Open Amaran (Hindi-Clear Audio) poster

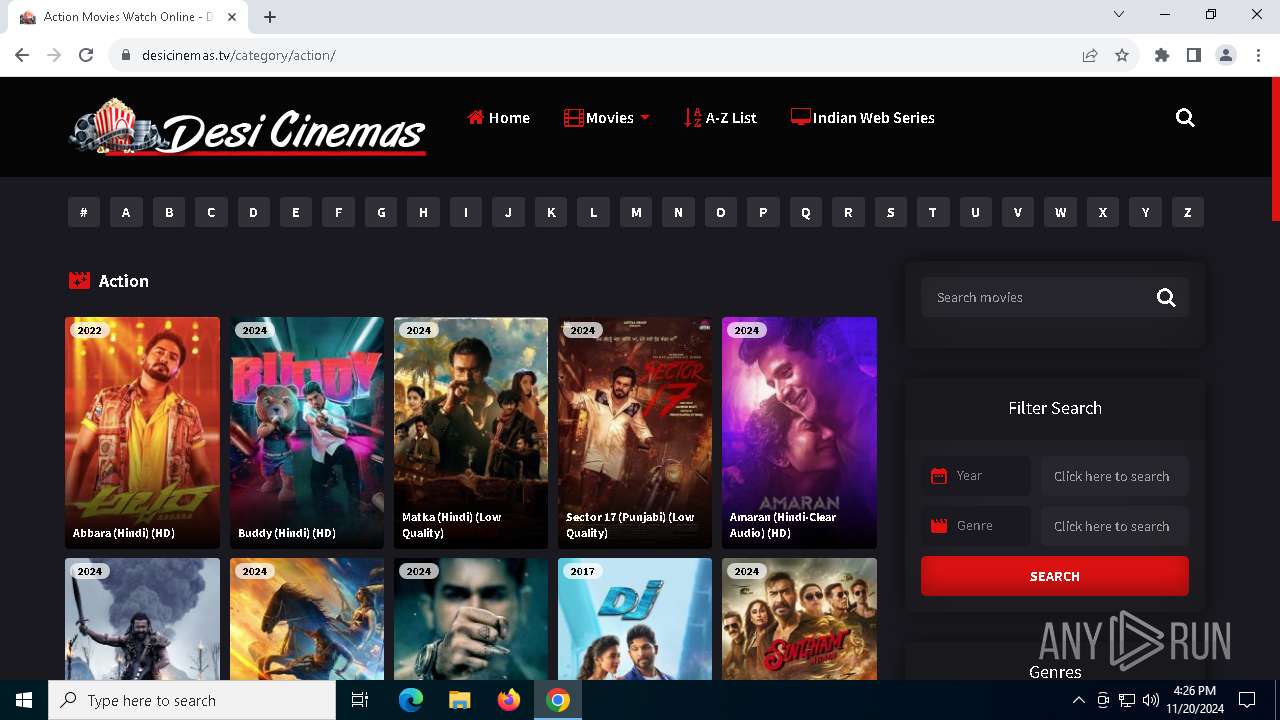point(799,432)
